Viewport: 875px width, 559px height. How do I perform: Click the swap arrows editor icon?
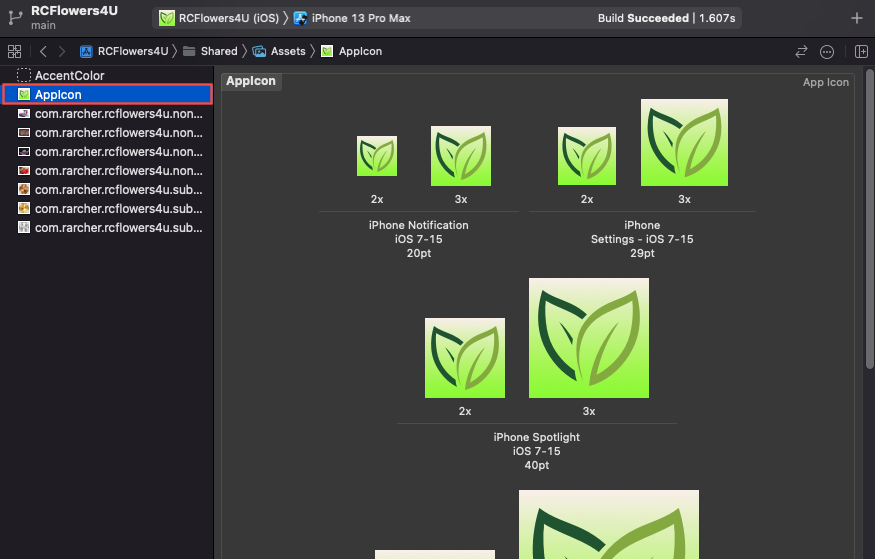pyautogui.click(x=801, y=52)
